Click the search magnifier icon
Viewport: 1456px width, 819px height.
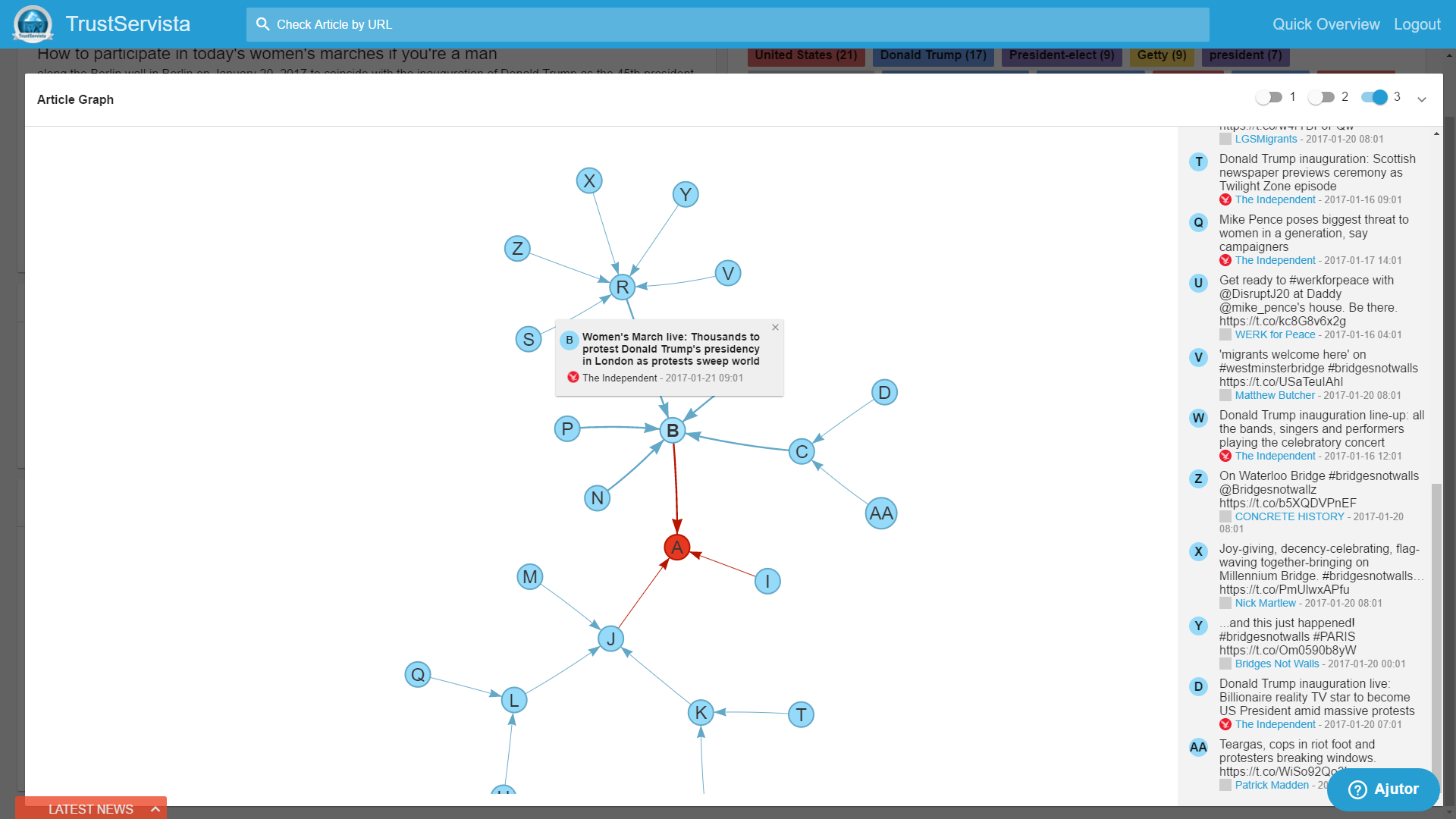tap(262, 24)
